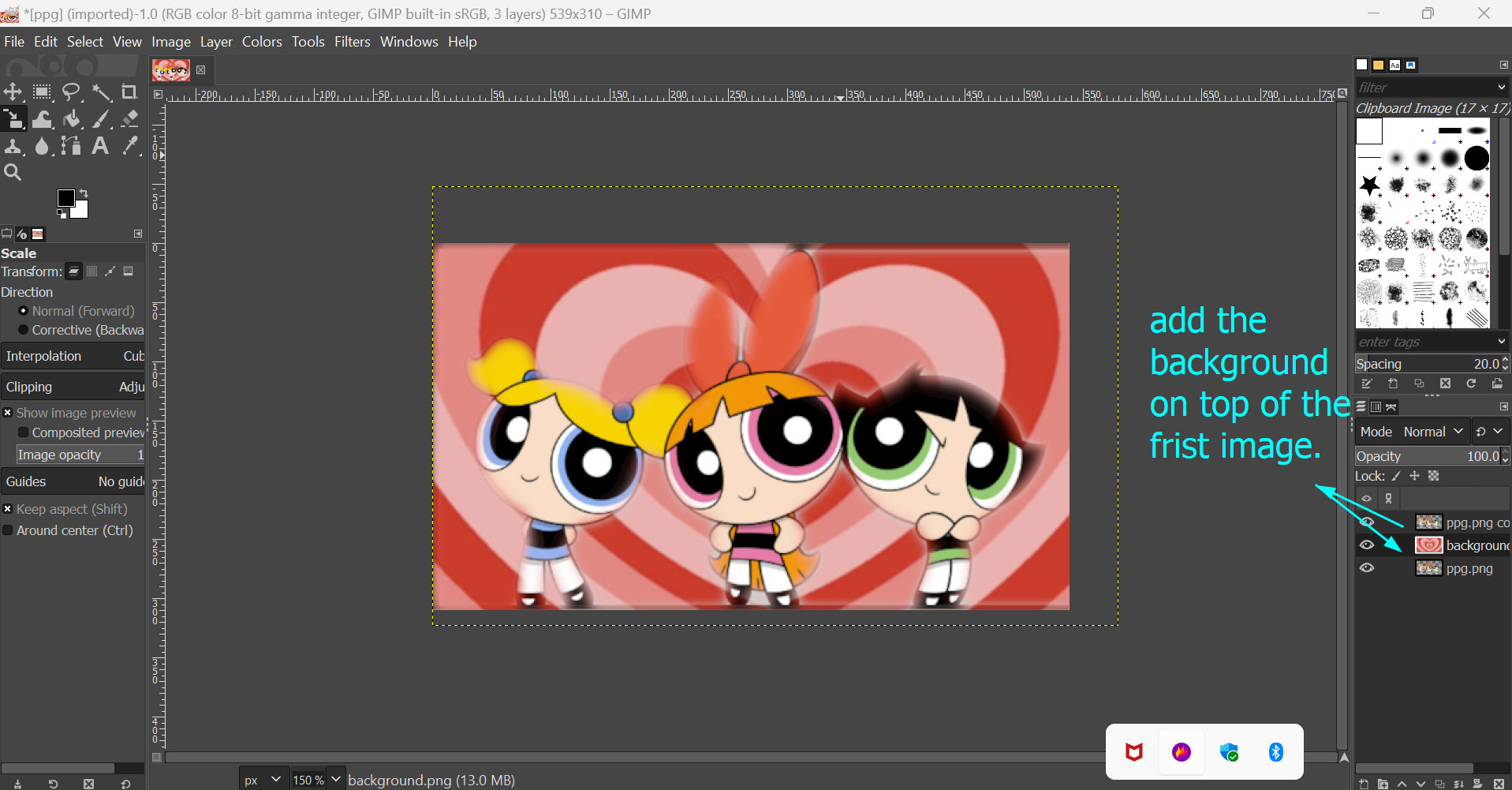Select the Fuzzy Select magic wand
Viewport: 1512px width, 790px height.
tap(101, 92)
